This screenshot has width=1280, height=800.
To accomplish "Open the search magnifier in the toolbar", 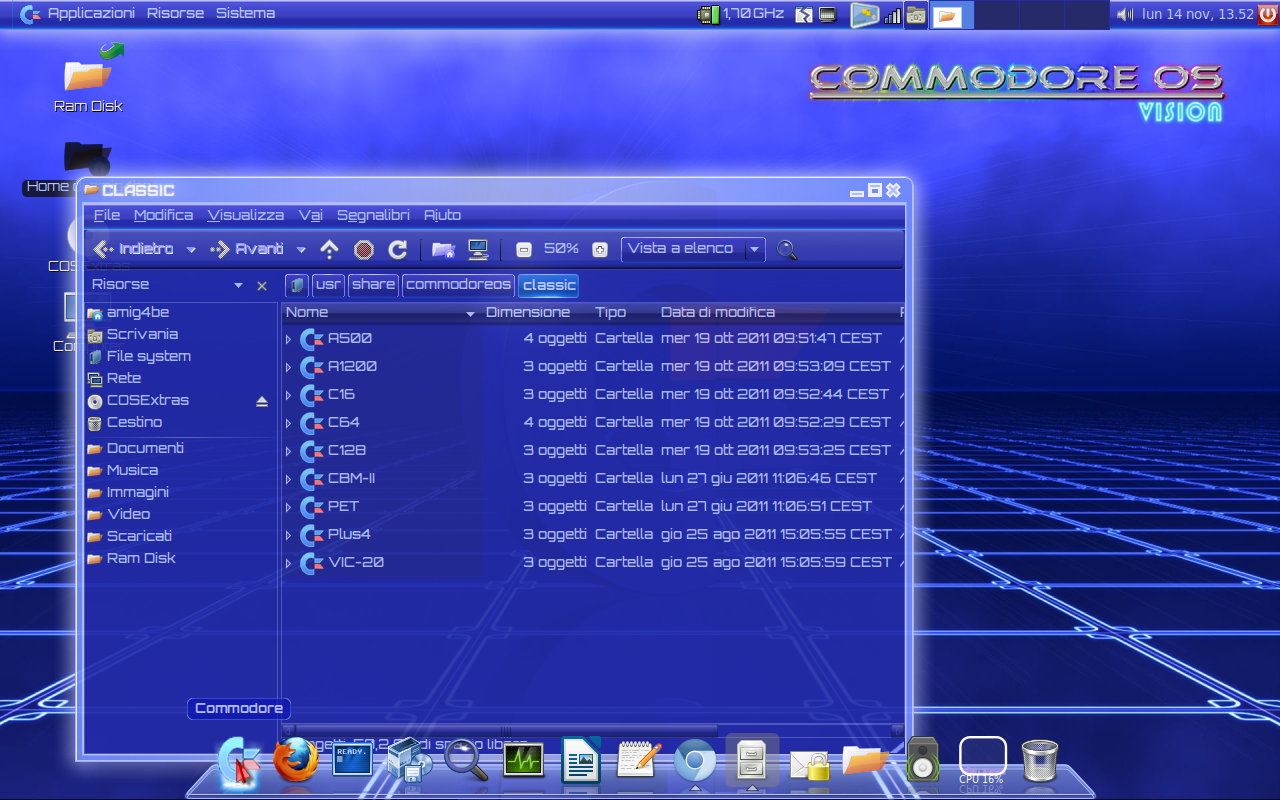I will (x=786, y=250).
